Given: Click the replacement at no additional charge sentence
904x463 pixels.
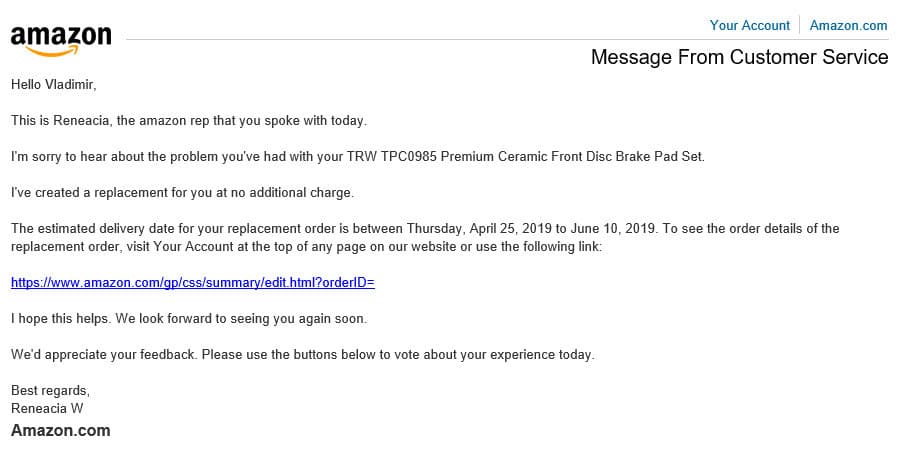Looking at the screenshot, I should (182, 193).
